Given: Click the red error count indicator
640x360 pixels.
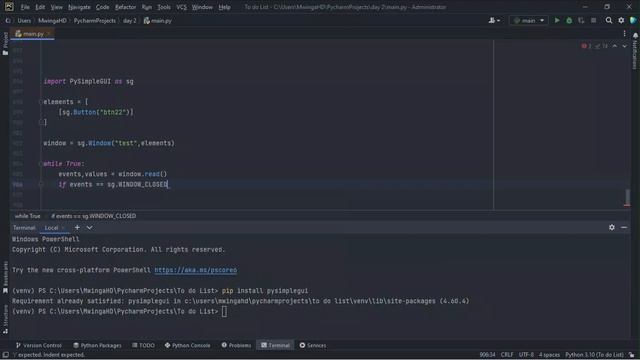Looking at the screenshot, I should [x=586, y=46].
